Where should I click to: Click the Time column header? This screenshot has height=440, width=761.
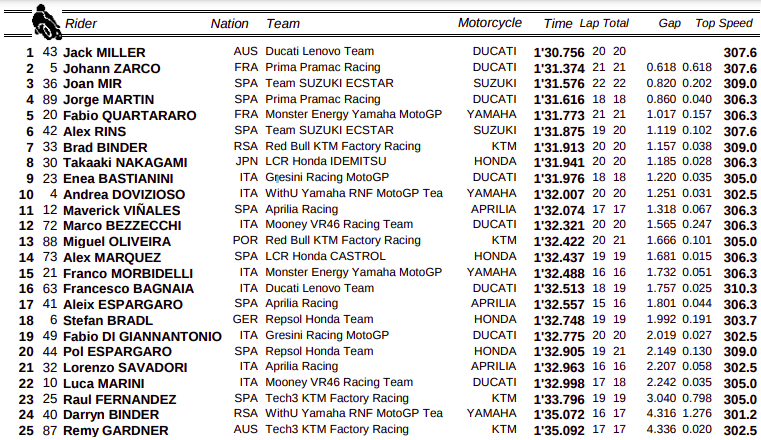coord(558,23)
